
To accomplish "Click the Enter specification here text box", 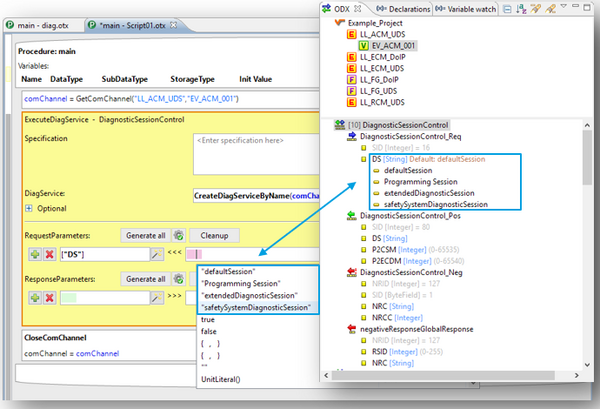I will click(256, 154).
